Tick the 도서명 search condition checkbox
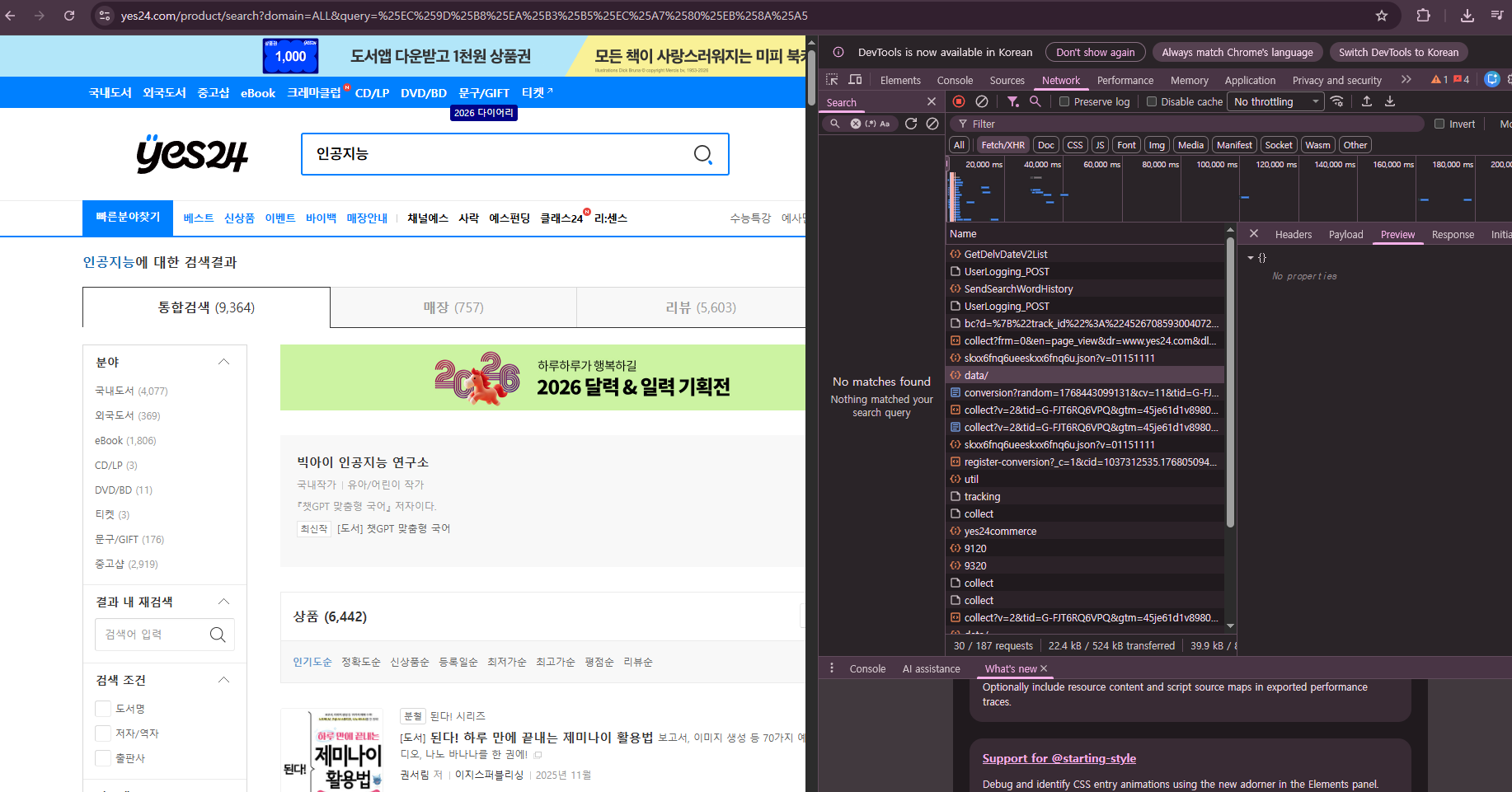This screenshot has width=1512, height=792. pyautogui.click(x=103, y=709)
